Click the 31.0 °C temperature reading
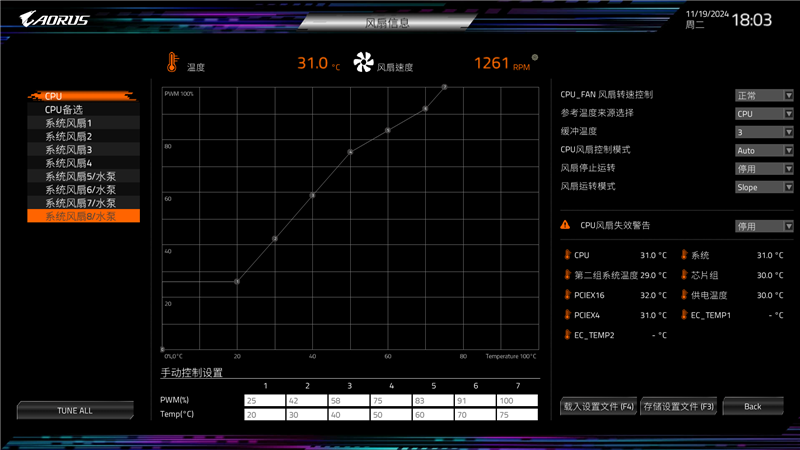800x450 pixels. 318,63
